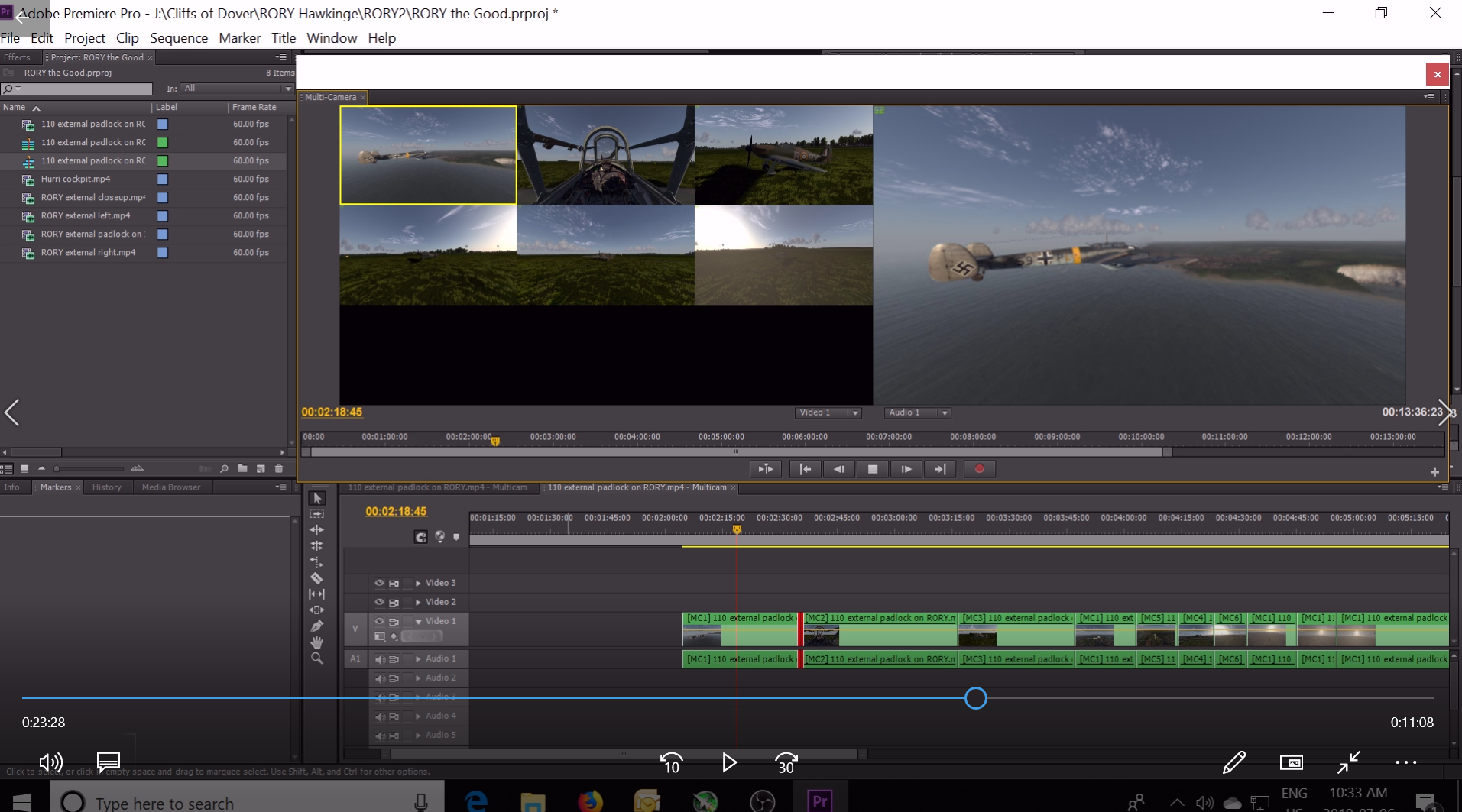Collapse the Video 1 track
Screen dimensions: 1462x812
pyautogui.click(x=418, y=622)
